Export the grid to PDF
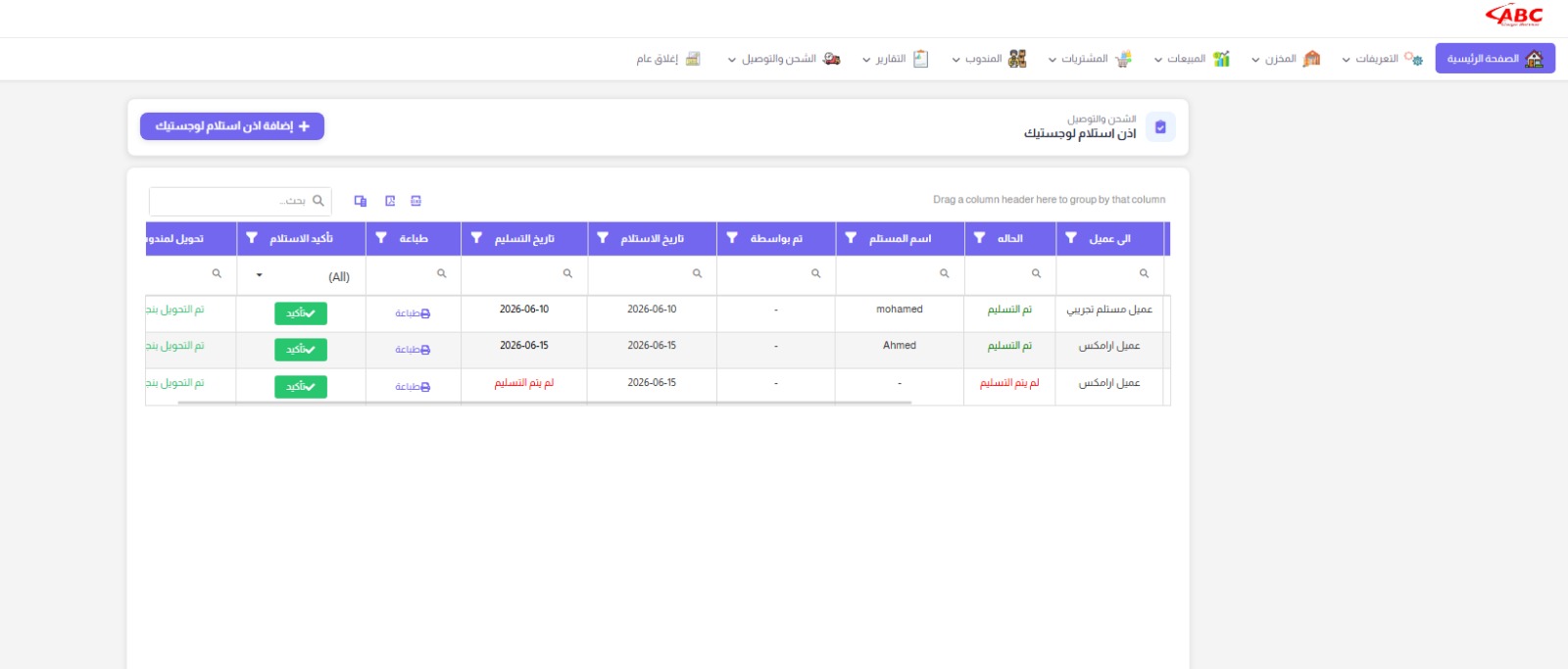Screen dimensions: 1568x669 (x=390, y=201)
